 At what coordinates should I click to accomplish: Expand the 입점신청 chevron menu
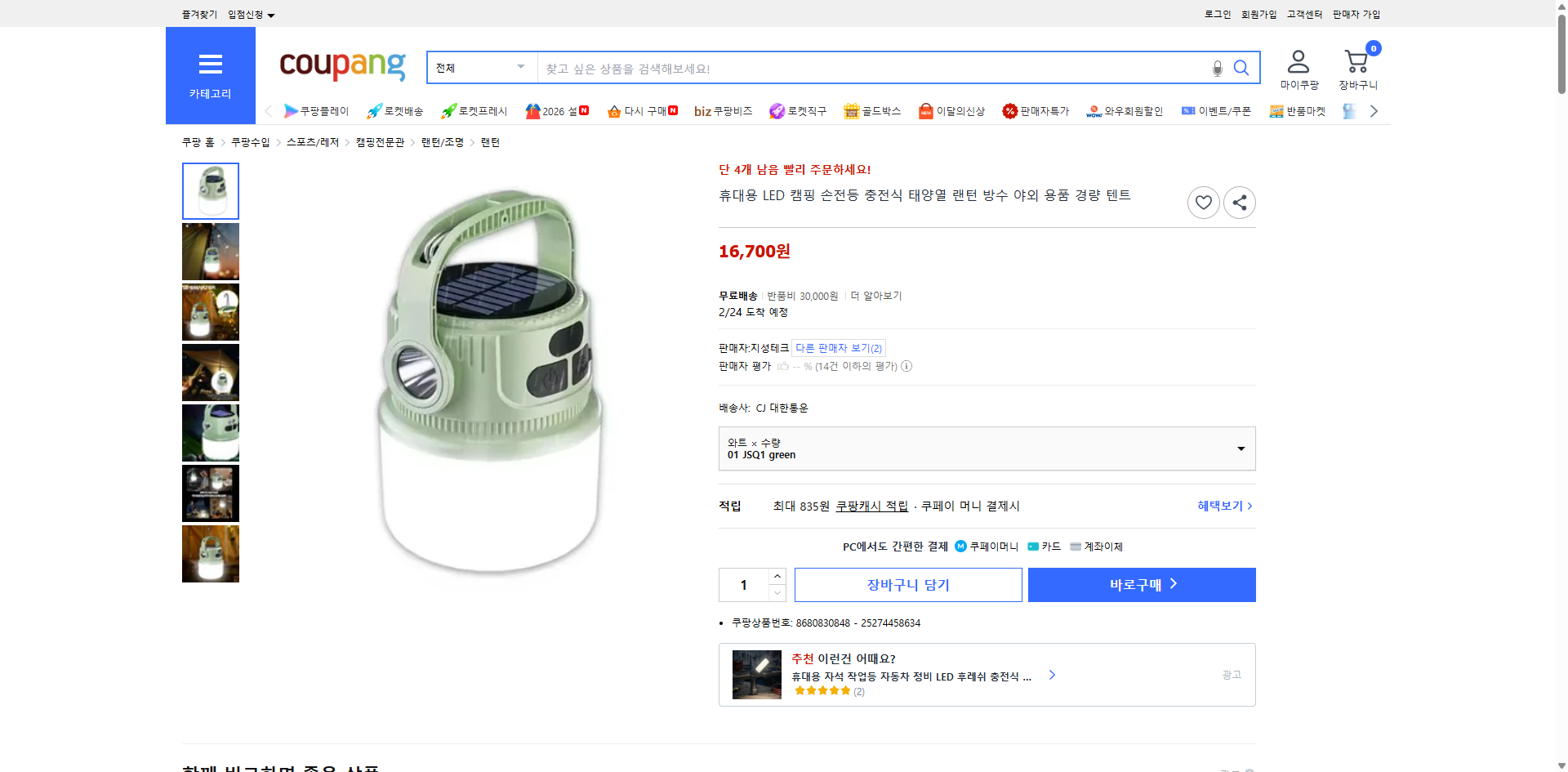[x=272, y=14]
